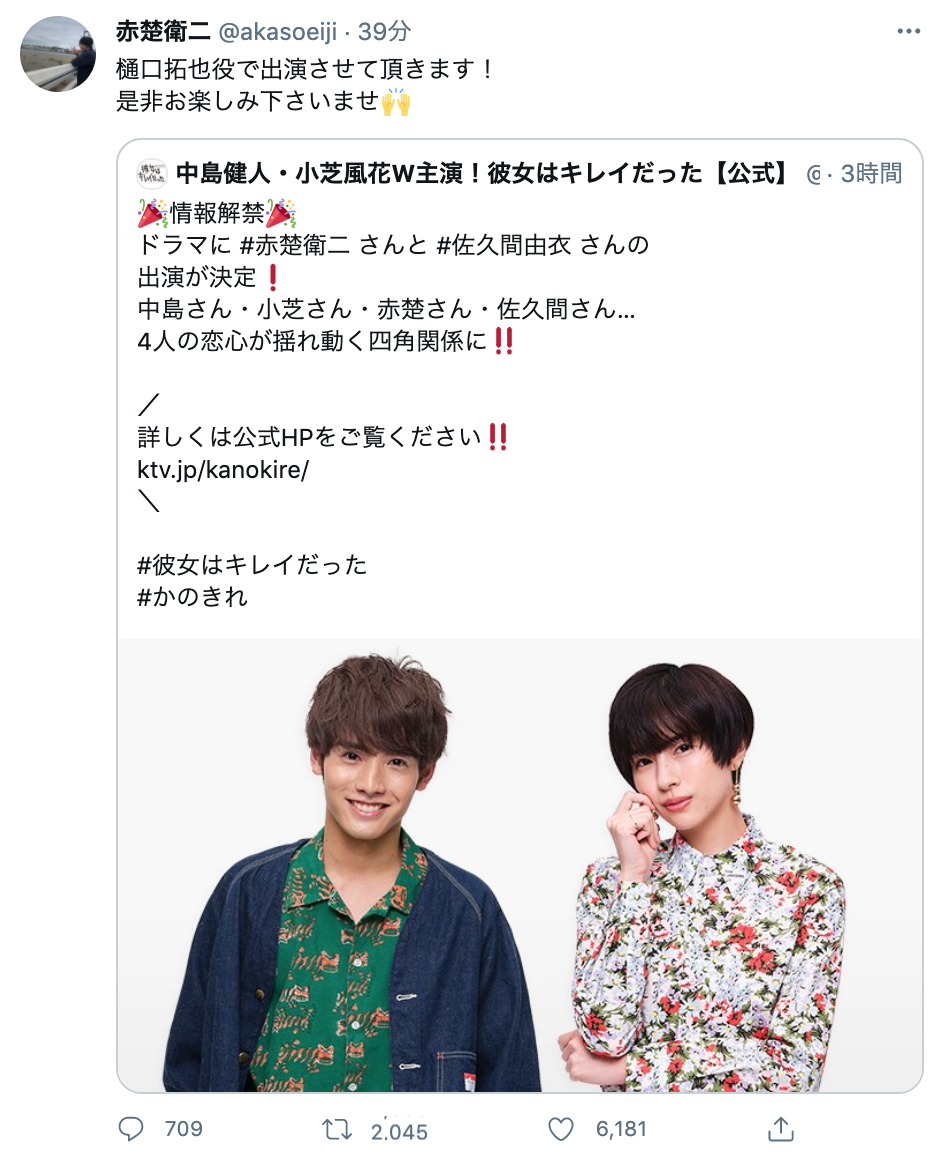Visit the ktv.jp/kanokire/ link
This screenshot has width=950, height=1156.
223,469
